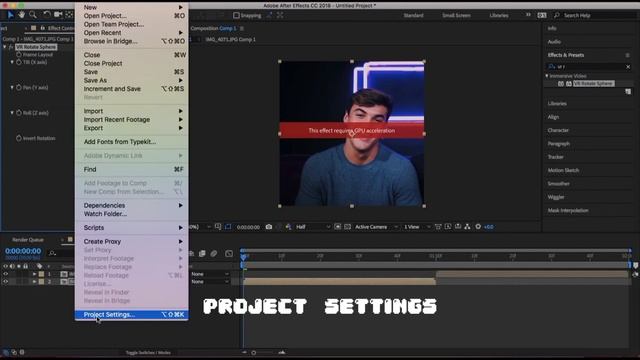The width and height of the screenshot is (640, 360).
Task: Open the Active Camera dropdown
Action: point(376,227)
